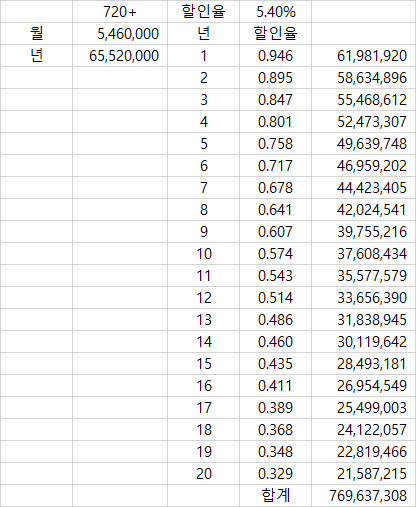Click discount factor 0.641
The width and height of the screenshot is (416, 507).
pyautogui.click(x=275, y=210)
